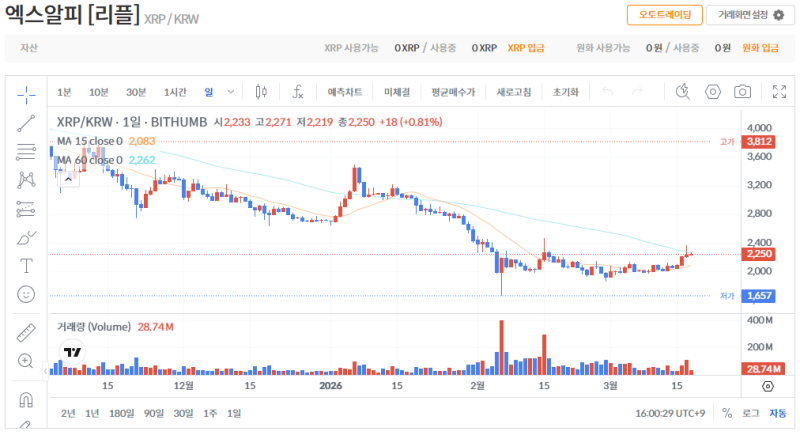Click the MA 15 close indicator legend
The image size is (800, 435).
(x=90, y=141)
